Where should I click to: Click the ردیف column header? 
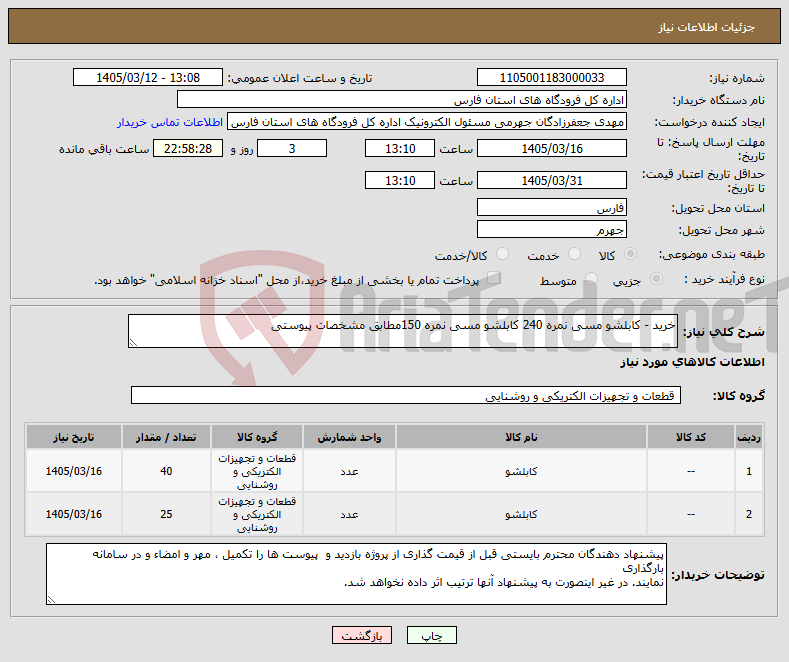[x=749, y=437]
